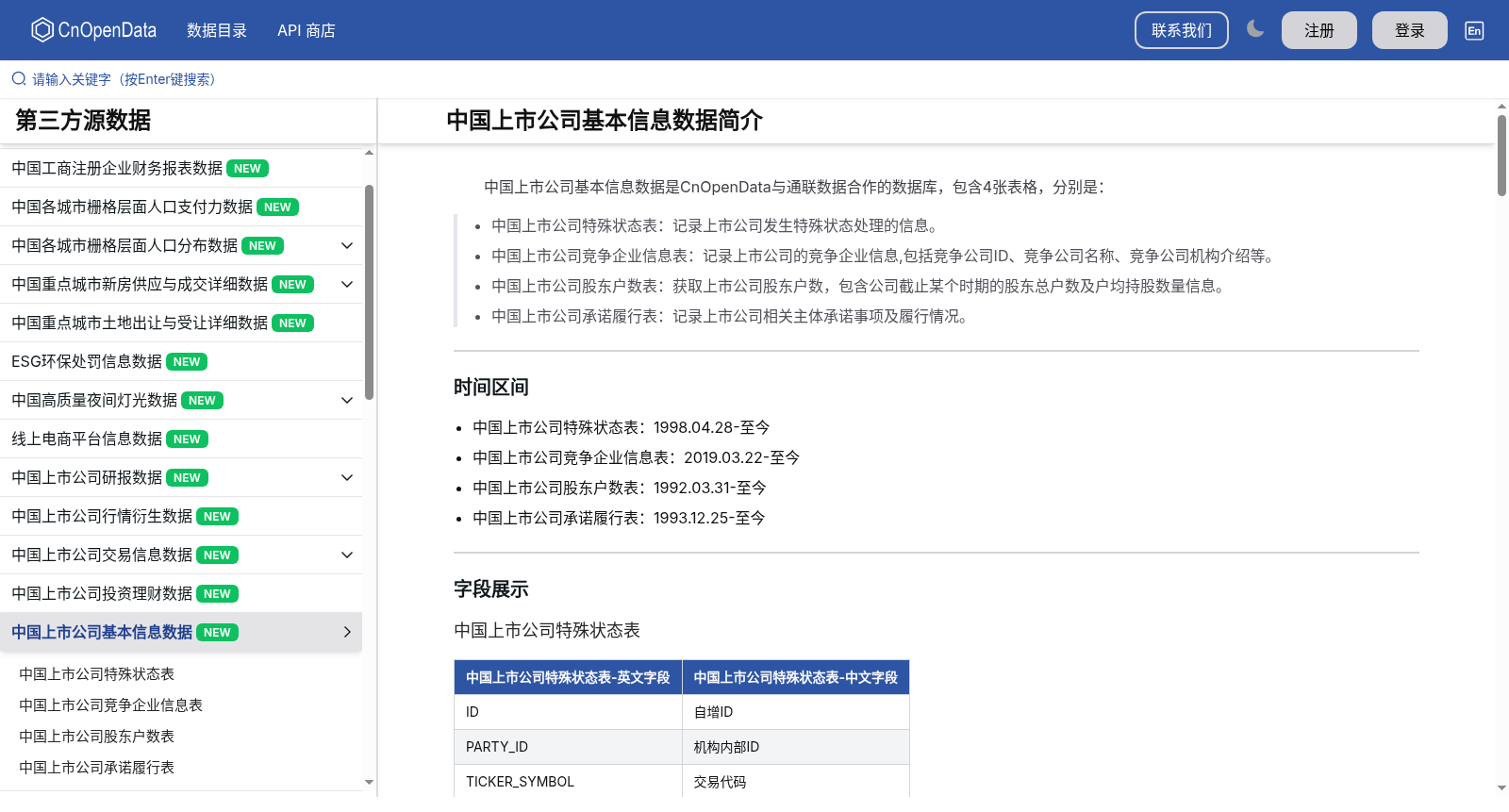Viewport: 1509px width, 812px height.
Task: Click the 第三方源数据 sidebar heading
Action: pyautogui.click(x=83, y=120)
